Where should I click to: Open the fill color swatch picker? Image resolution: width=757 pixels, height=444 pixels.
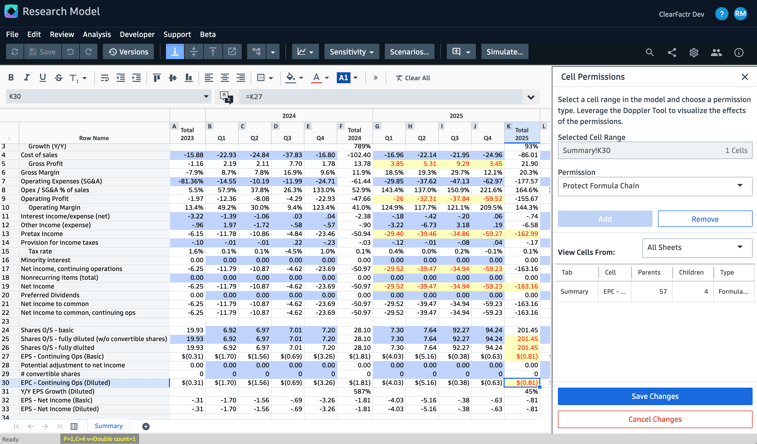[x=291, y=78]
